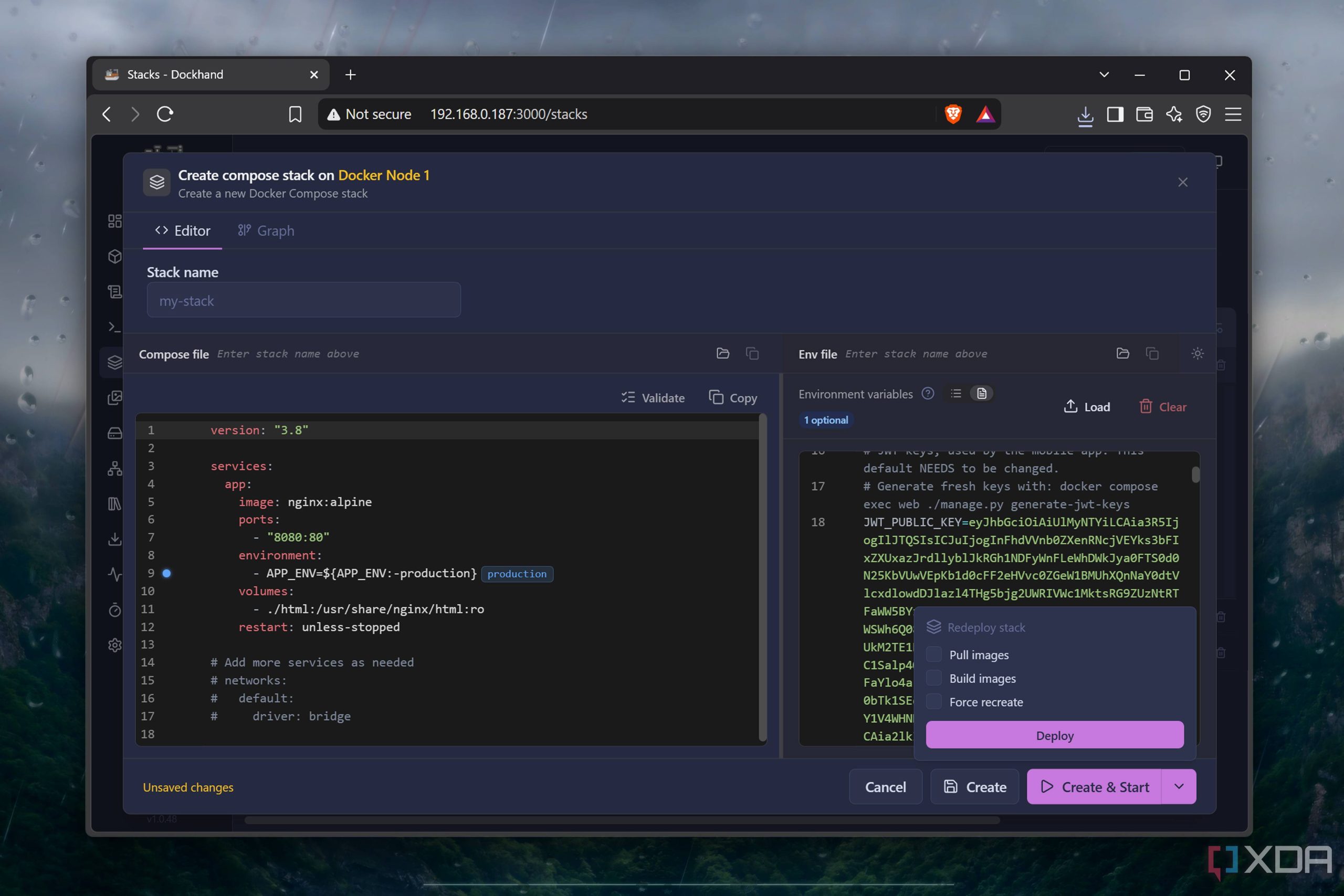This screenshot has width=1344, height=896.
Task: Enable the Force recreate checkbox
Action: click(934, 701)
